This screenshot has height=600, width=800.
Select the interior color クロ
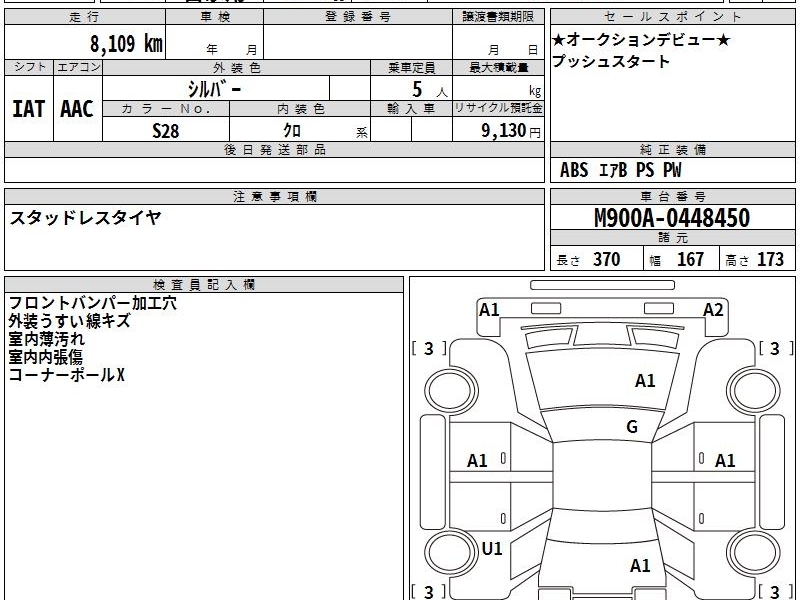click(292, 131)
